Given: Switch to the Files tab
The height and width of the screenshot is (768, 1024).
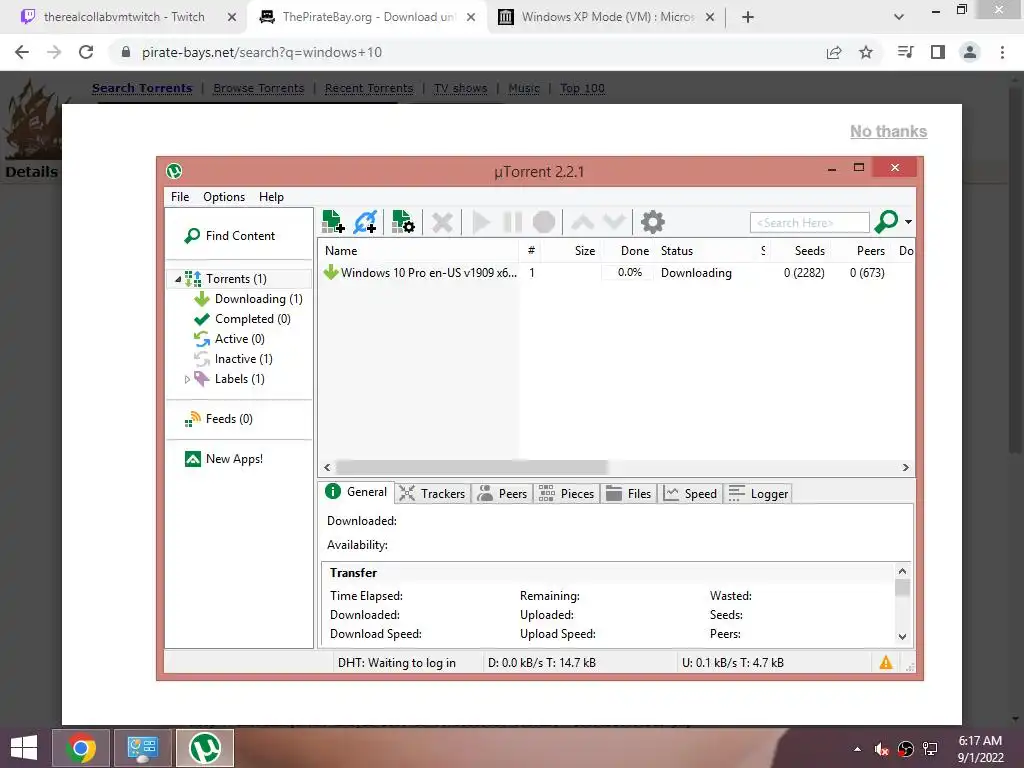Looking at the screenshot, I should [x=629, y=494].
